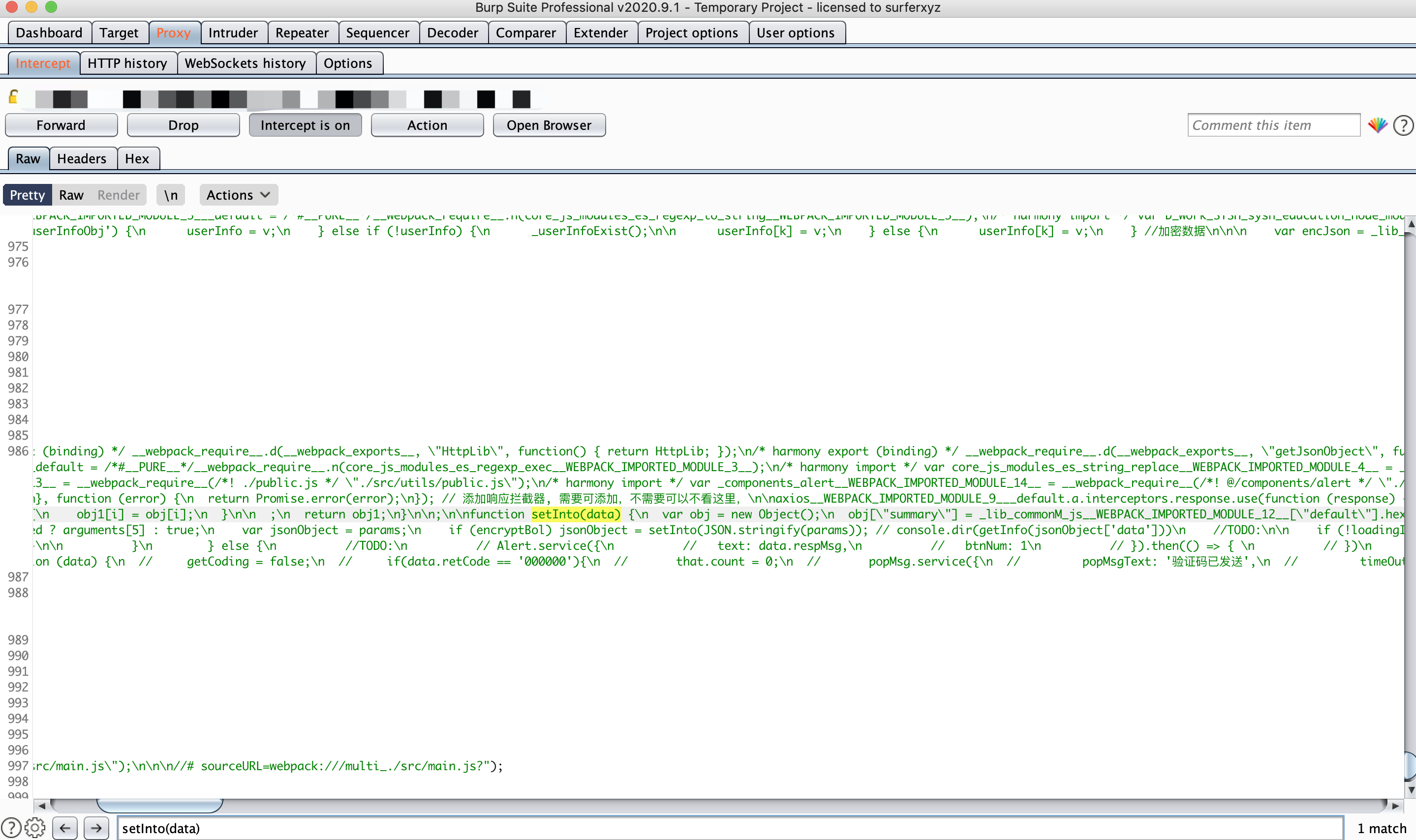Toggle non-printable characters \n button
The height and width of the screenshot is (840, 1416).
pyautogui.click(x=170, y=195)
